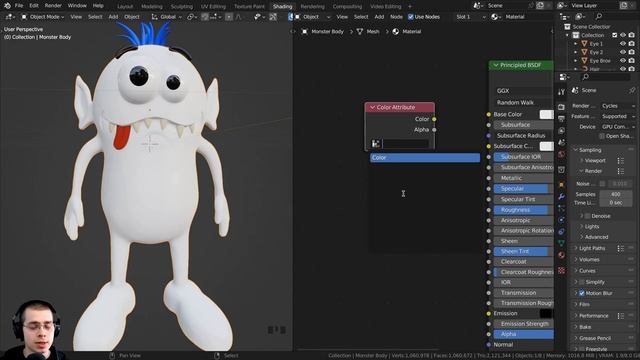Open the GGX distribution dropdown
Viewport: 640px width, 360px height.
tap(523, 91)
